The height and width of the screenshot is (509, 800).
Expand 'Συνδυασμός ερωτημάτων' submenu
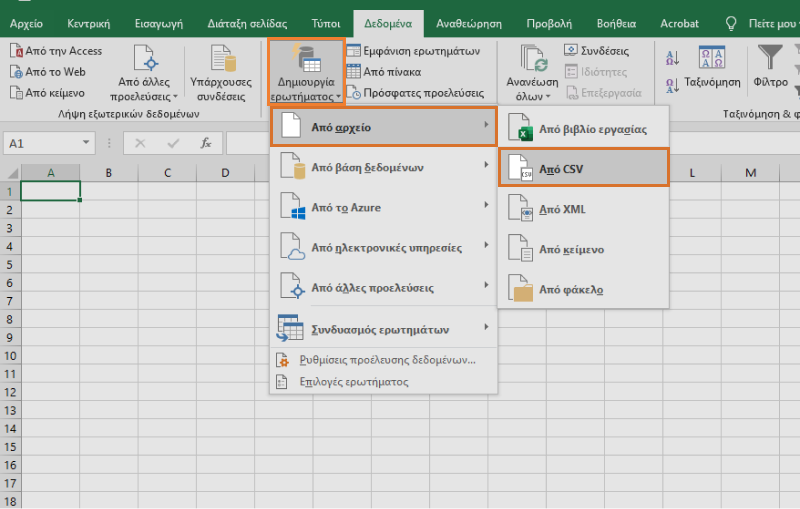pyautogui.click(x=383, y=329)
